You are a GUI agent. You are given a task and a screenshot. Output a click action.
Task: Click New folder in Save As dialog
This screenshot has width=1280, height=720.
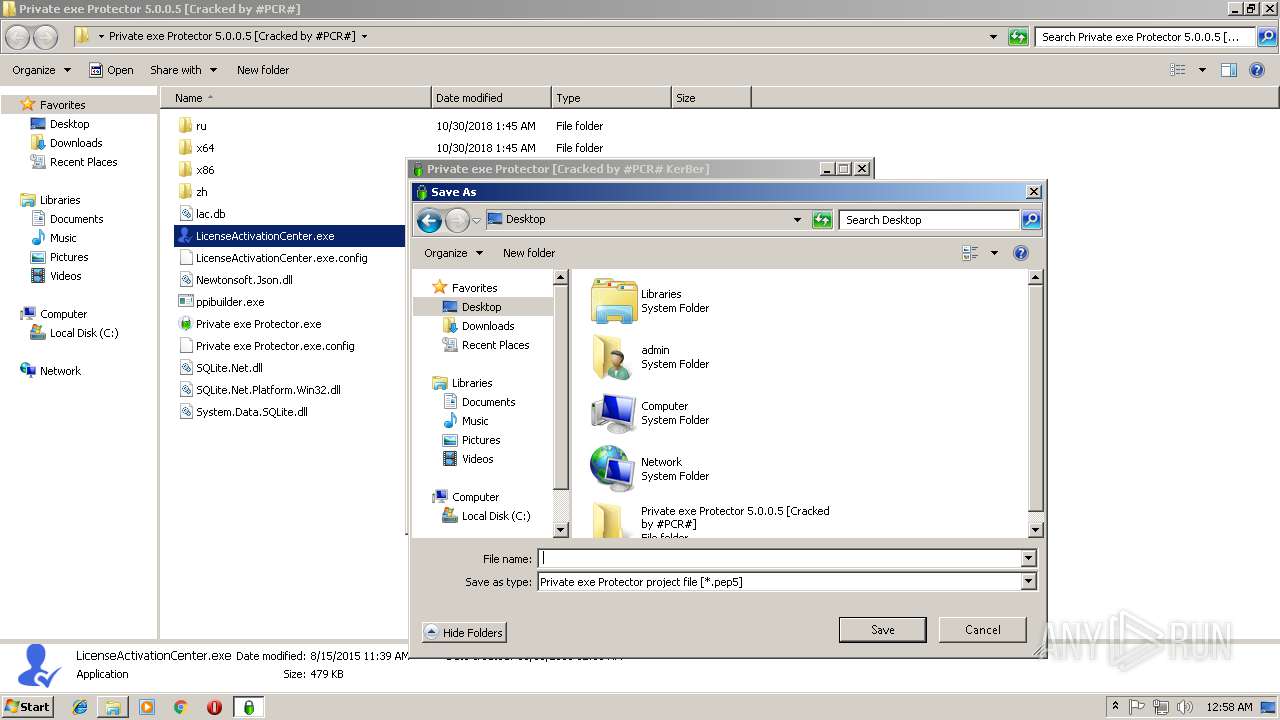point(529,253)
